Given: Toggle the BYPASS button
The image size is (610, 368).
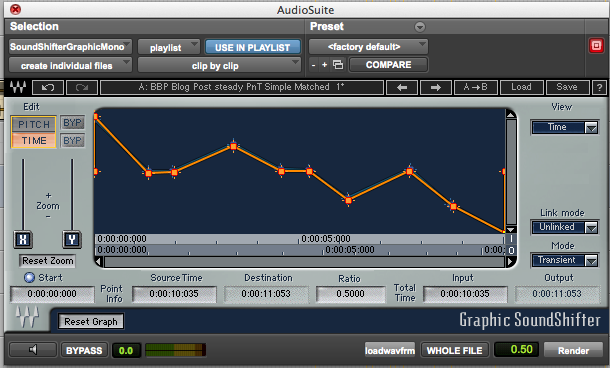Looking at the screenshot, I should [x=84, y=350].
